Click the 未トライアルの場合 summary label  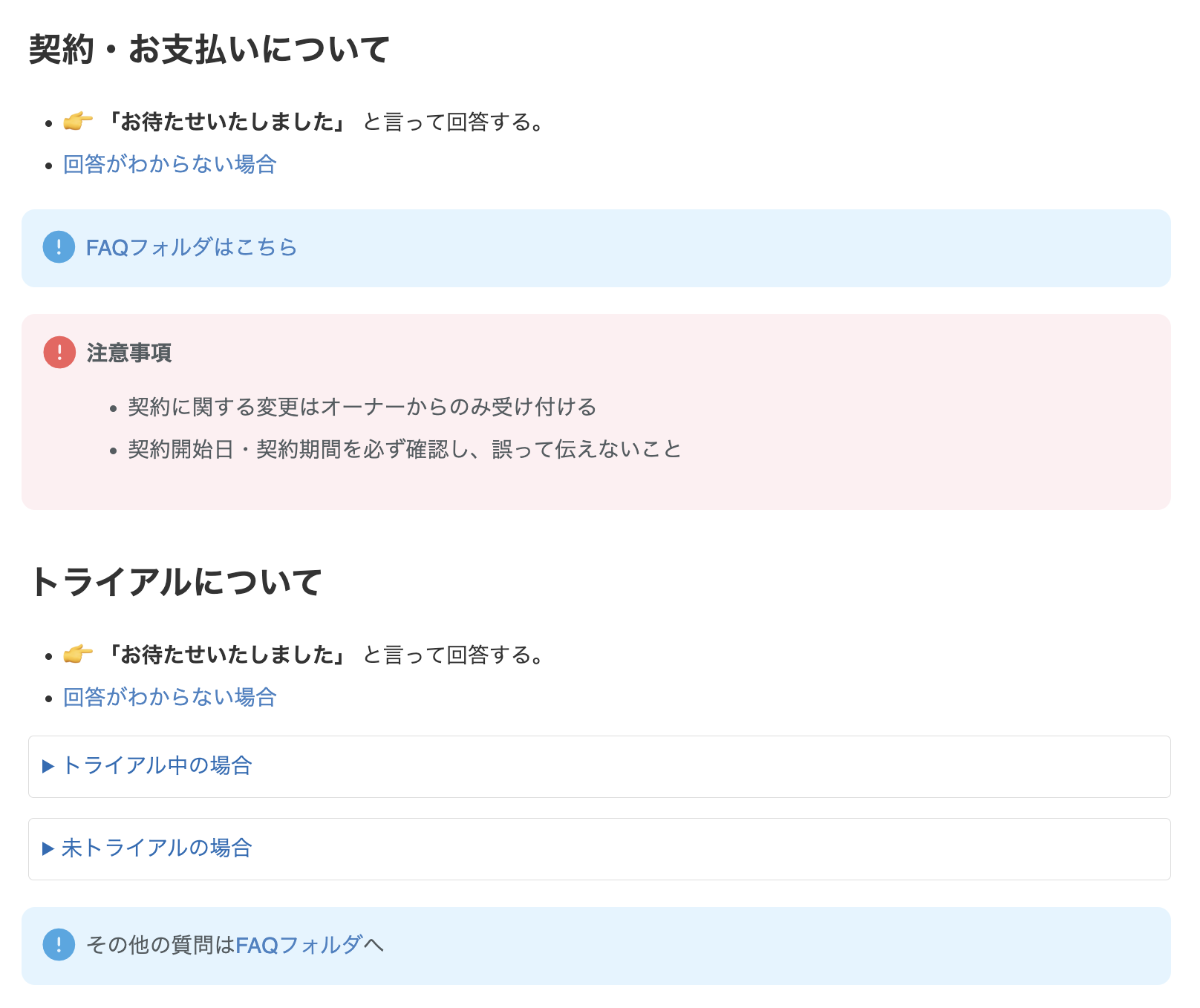click(x=157, y=848)
